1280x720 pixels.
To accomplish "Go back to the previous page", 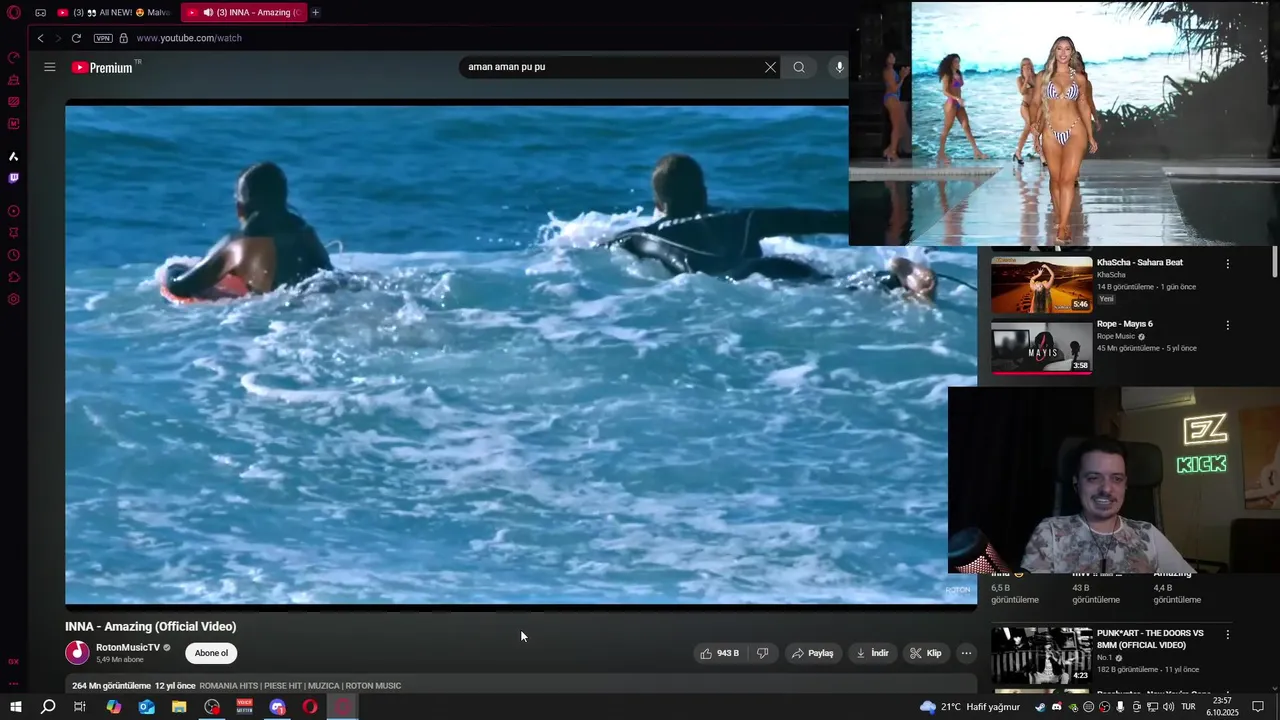I will 40,38.
